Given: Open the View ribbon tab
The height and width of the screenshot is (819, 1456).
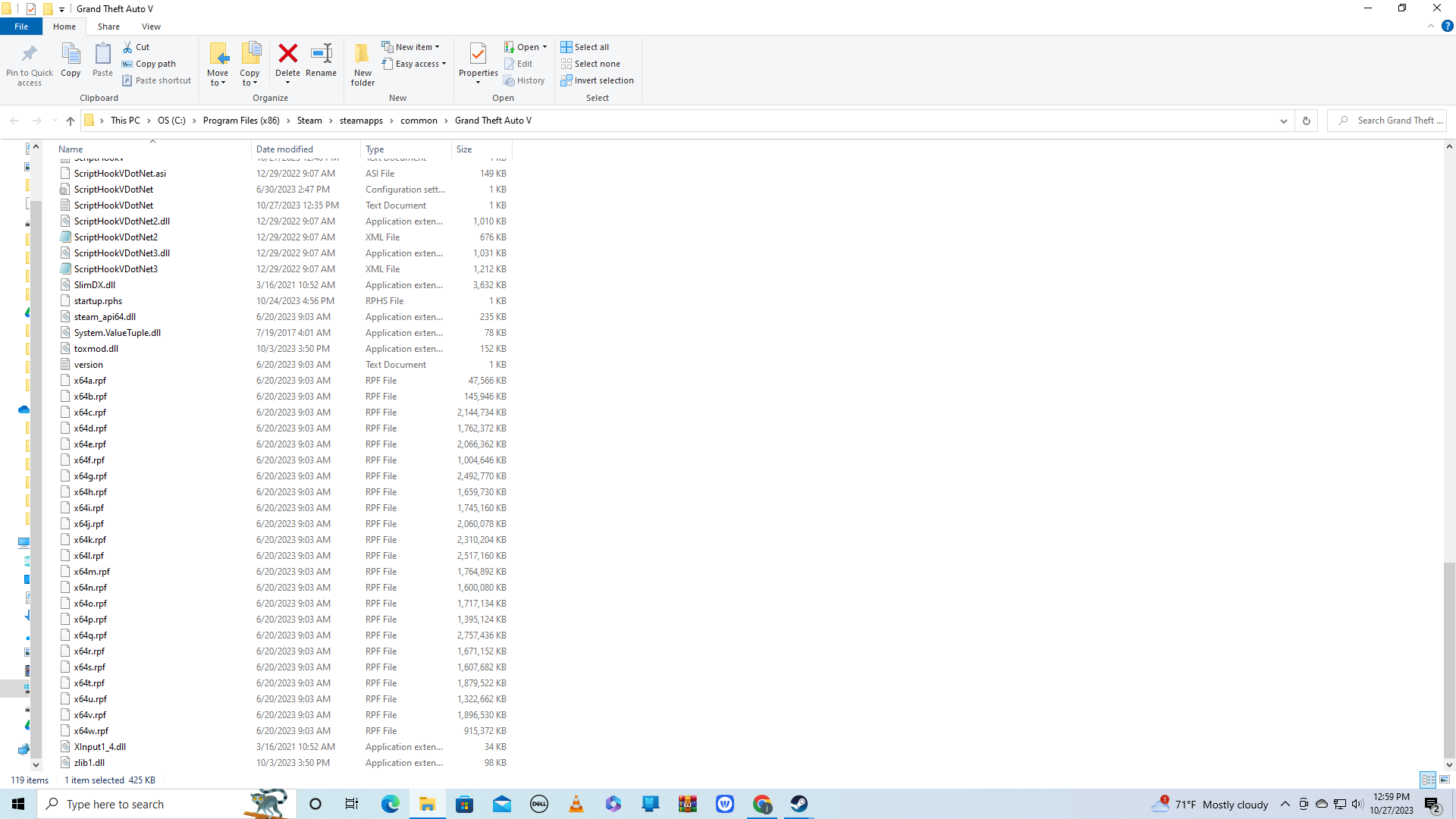Looking at the screenshot, I should tap(151, 27).
